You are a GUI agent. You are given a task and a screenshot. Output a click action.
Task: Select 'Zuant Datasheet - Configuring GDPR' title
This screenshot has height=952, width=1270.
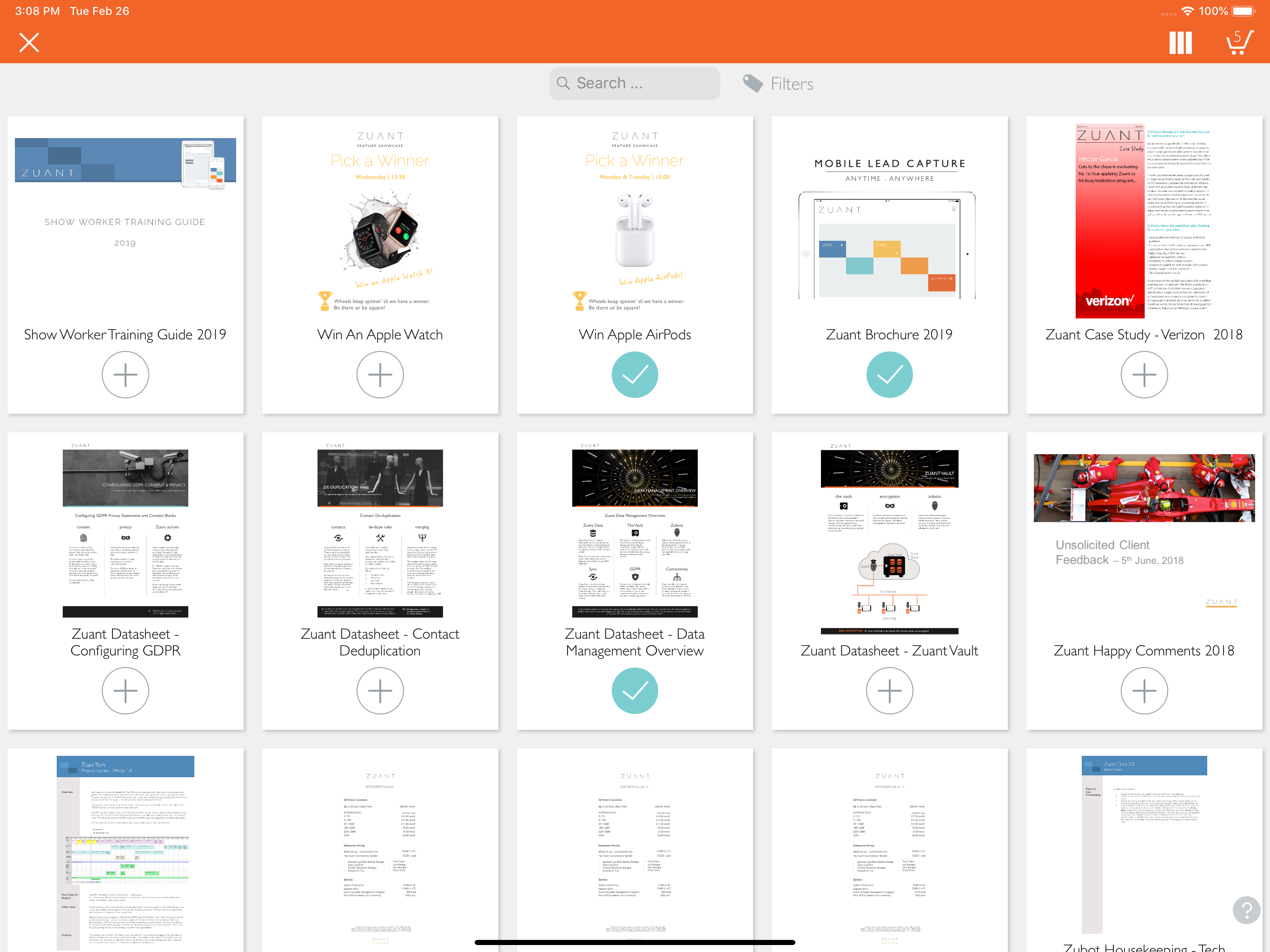[x=125, y=642]
